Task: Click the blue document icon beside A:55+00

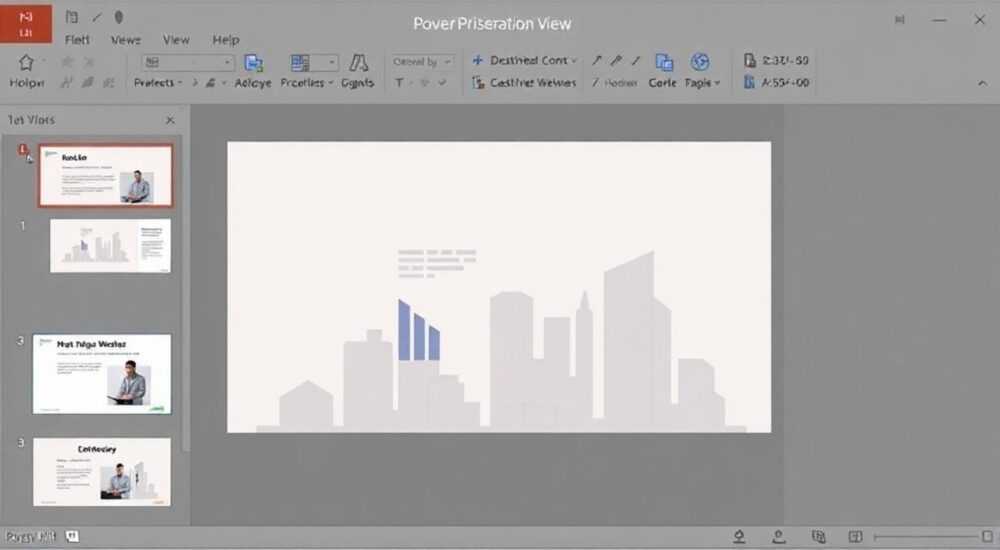Action: pyautogui.click(x=750, y=82)
